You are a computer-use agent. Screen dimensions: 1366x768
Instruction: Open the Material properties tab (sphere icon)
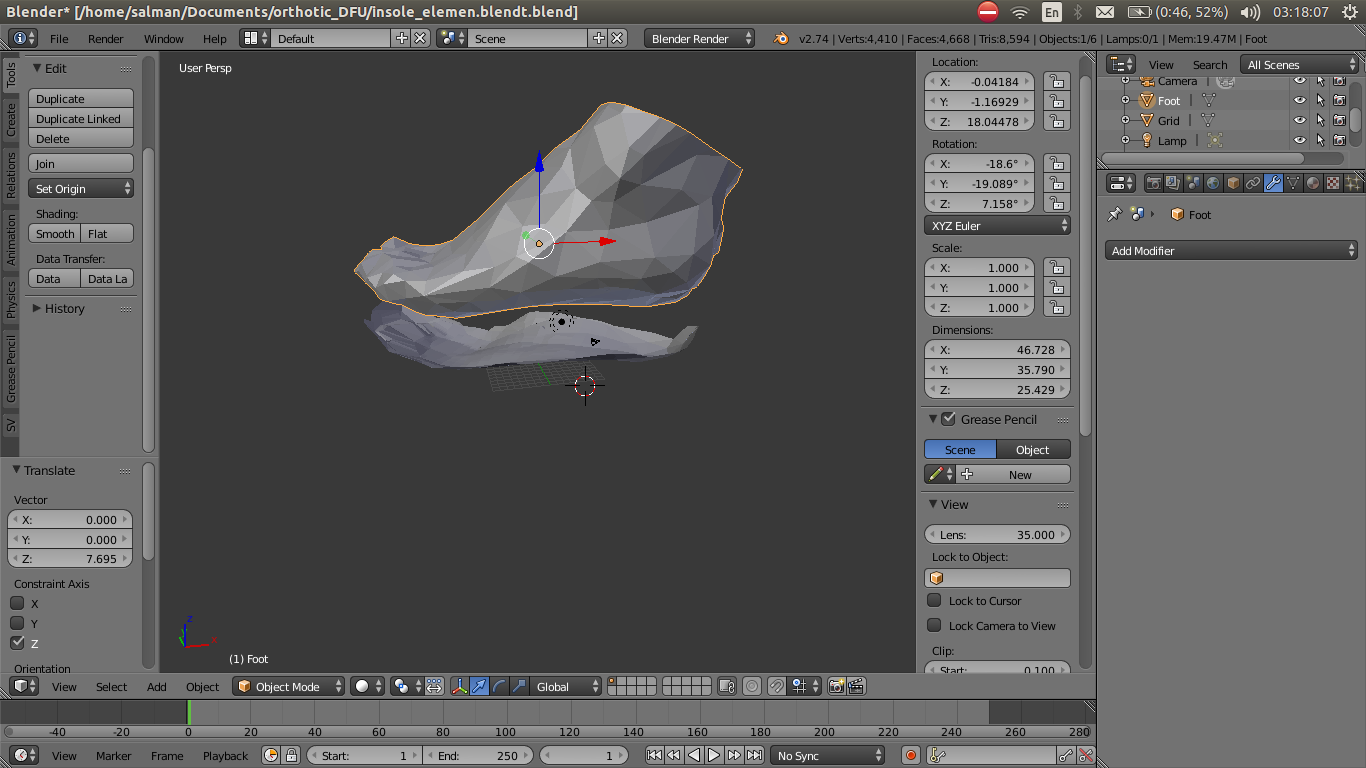(x=1312, y=183)
